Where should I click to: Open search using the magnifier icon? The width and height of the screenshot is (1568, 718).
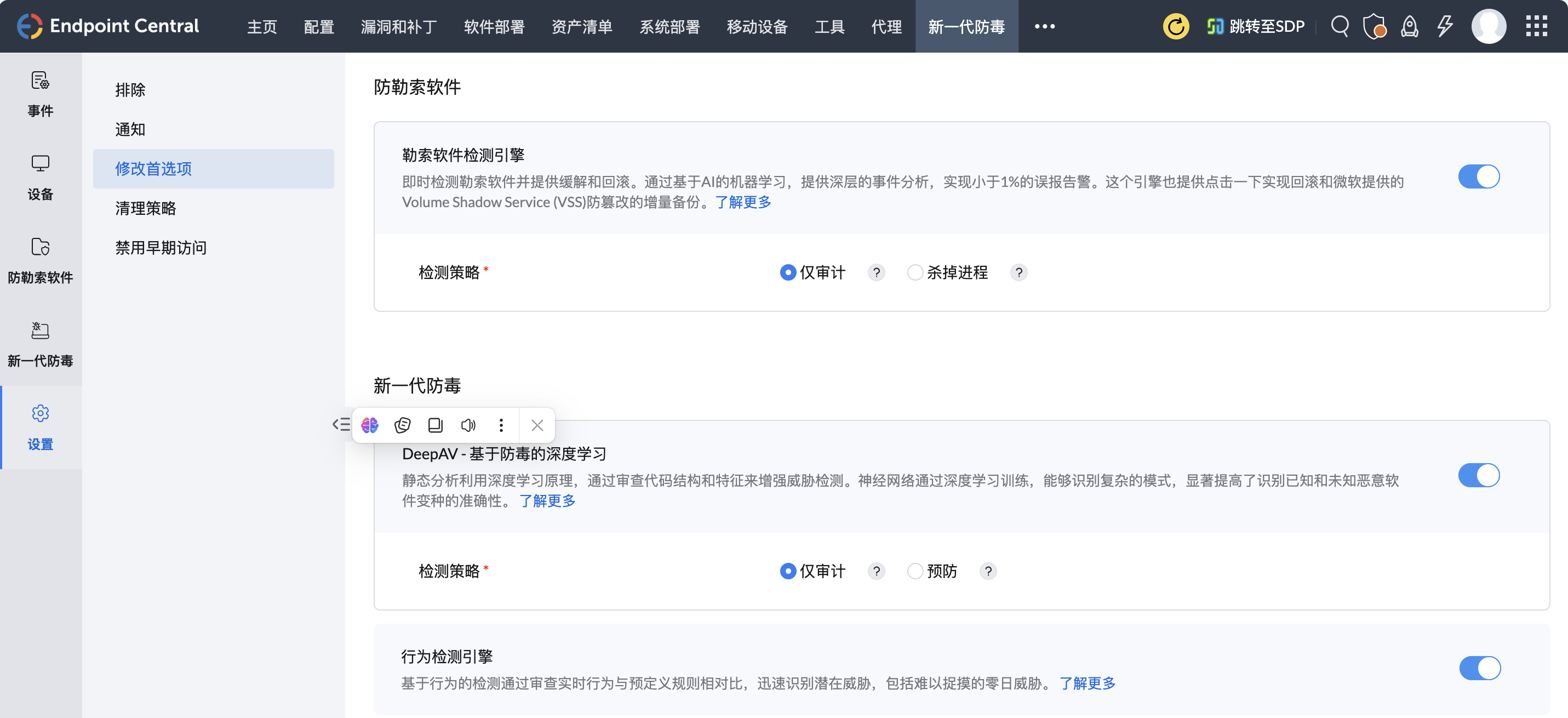pyautogui.click(x=1340, y=26)
